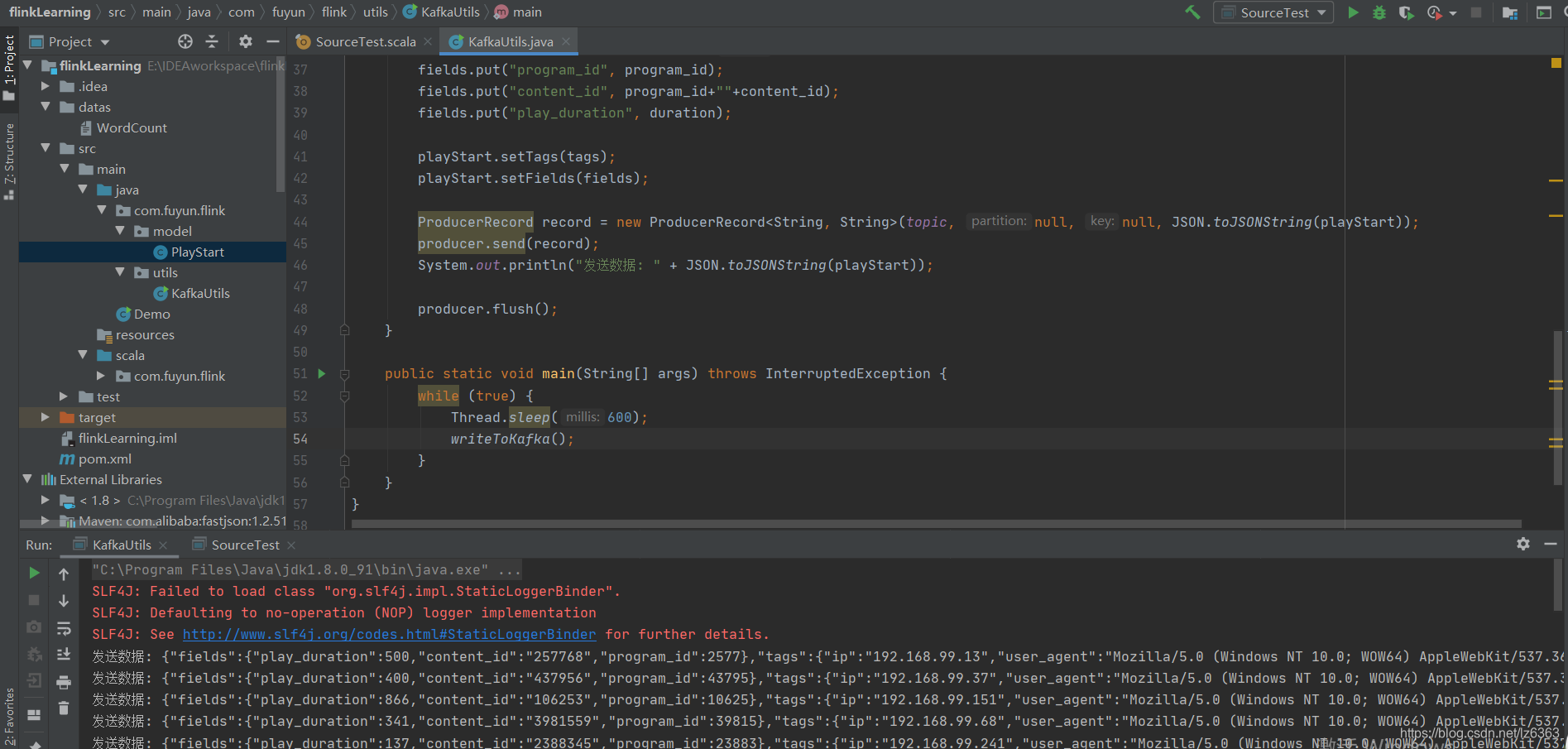Restore layout icon in Run panel

tap(34, 715)
